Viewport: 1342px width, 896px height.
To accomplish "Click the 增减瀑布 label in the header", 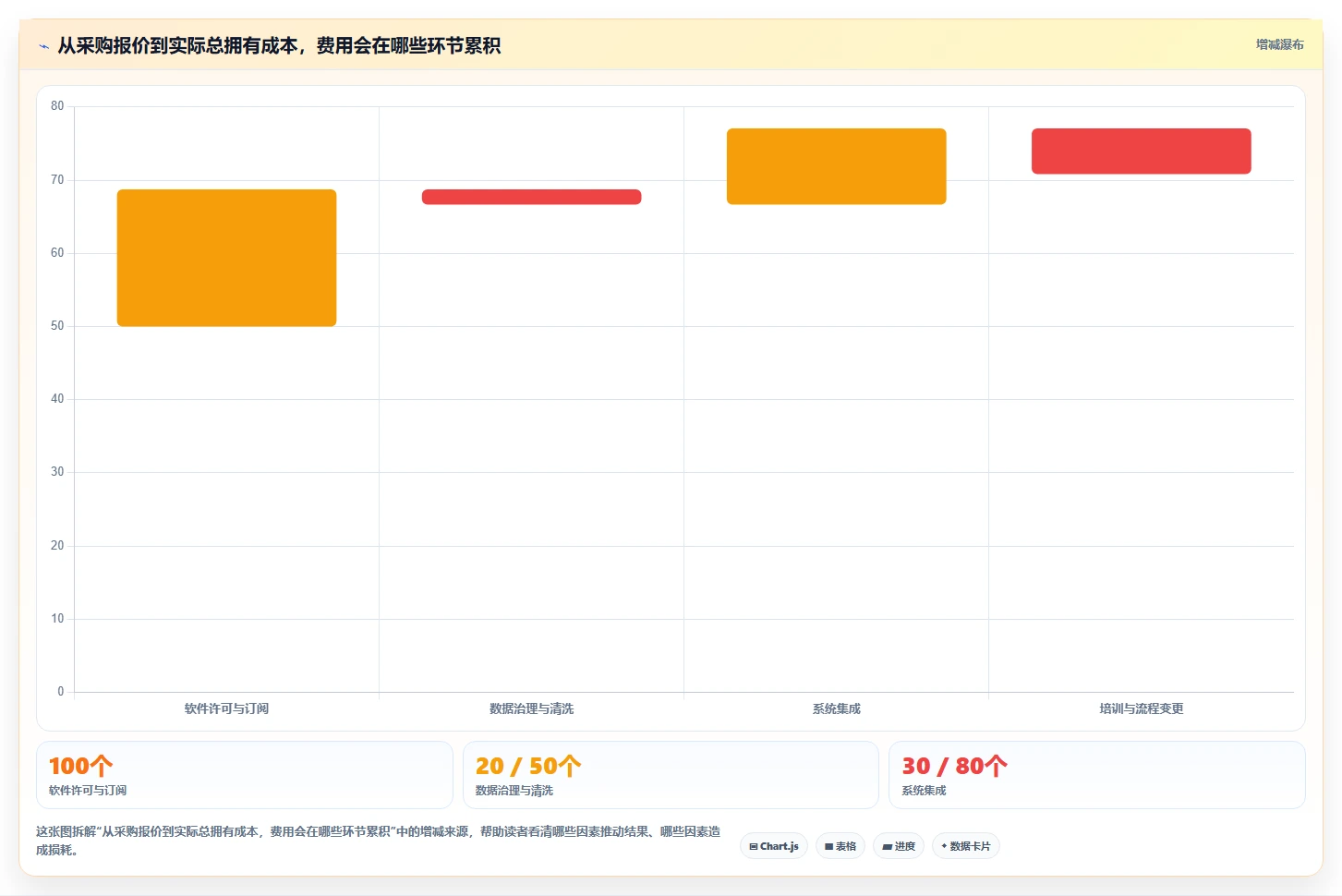I will click(x=1279, y=44).
